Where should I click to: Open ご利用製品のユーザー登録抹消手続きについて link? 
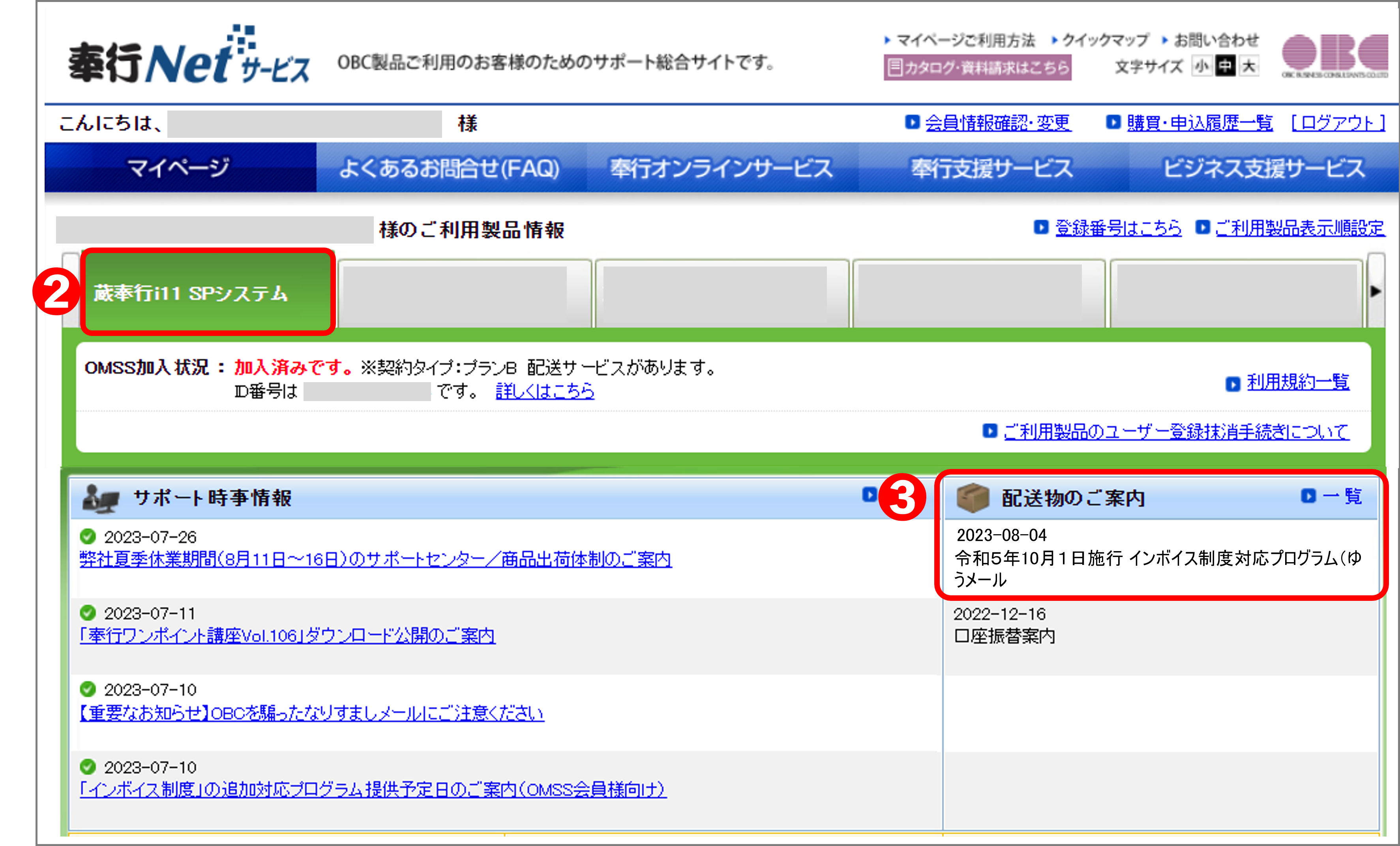click(x=1176, y=432)
